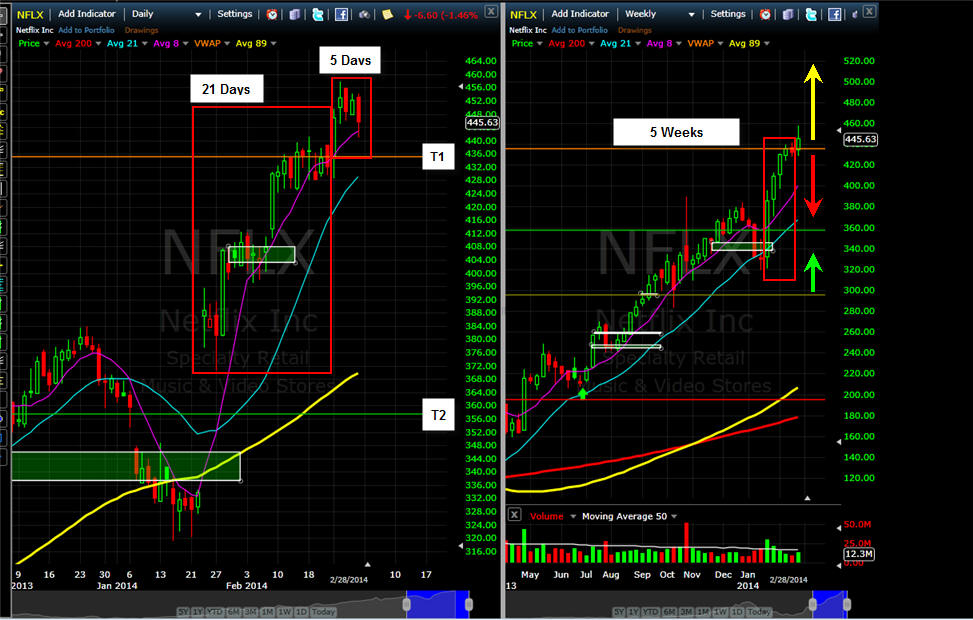Share the Weekly chart via the Twitter icon
Viewport: 973px width, 620px height.
pyautogui.click(x=811, y=14)
